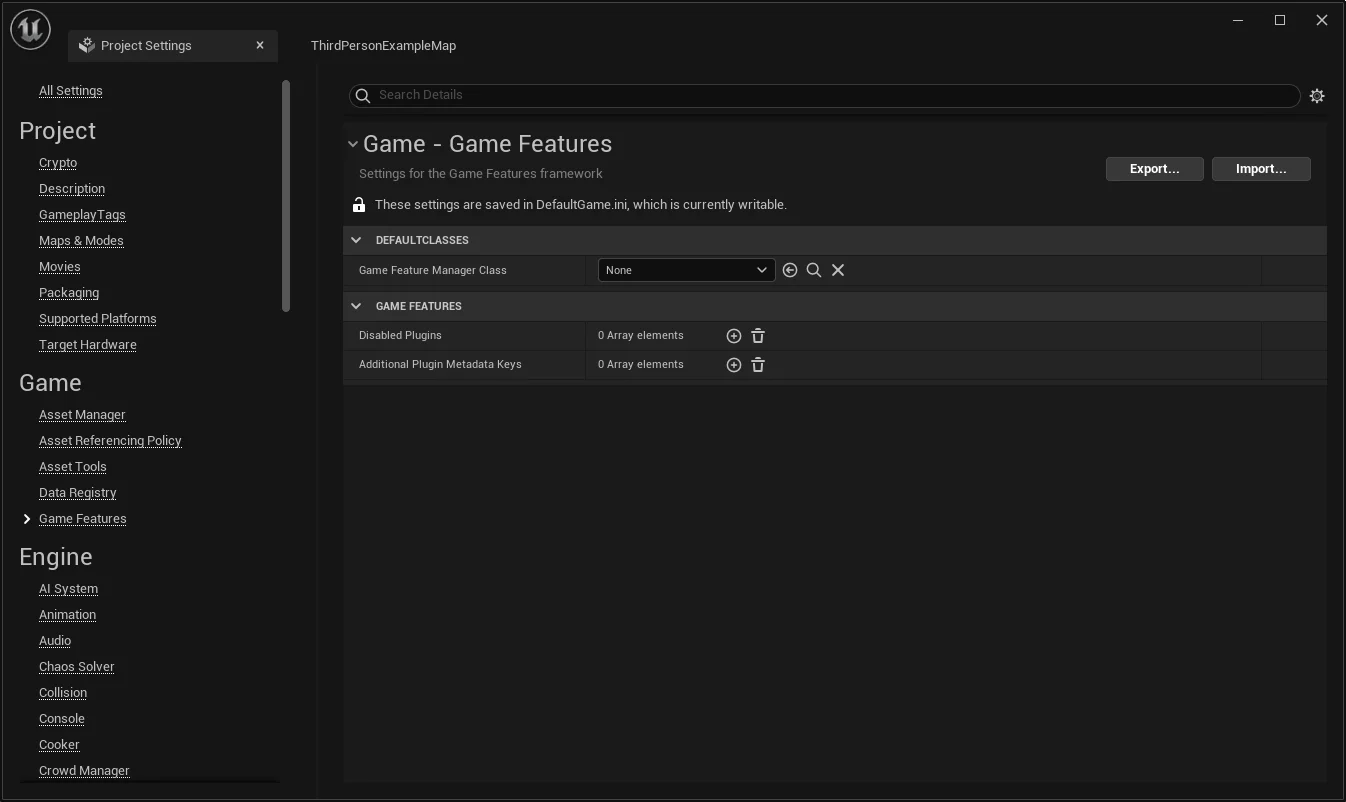Close the Project Settings tab
The width and height of the screenshot is (1346, 802).
[260, 45]
